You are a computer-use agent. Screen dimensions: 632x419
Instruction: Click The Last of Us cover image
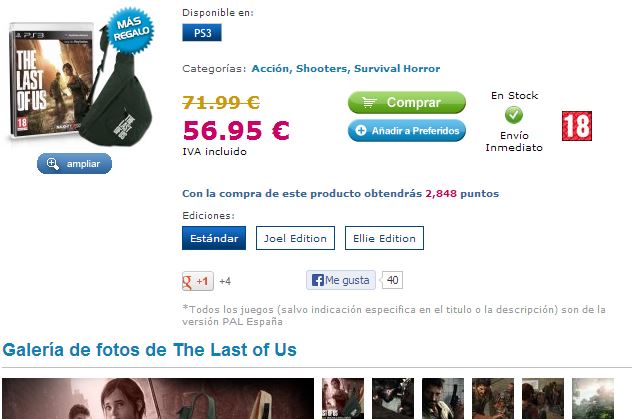pyautogui.click(x=52, y=81)
